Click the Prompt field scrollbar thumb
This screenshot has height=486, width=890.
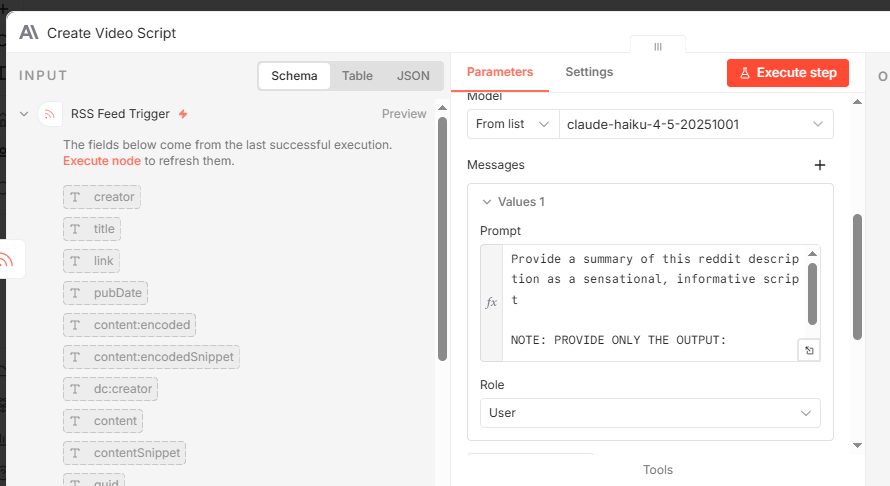[812, 294]
